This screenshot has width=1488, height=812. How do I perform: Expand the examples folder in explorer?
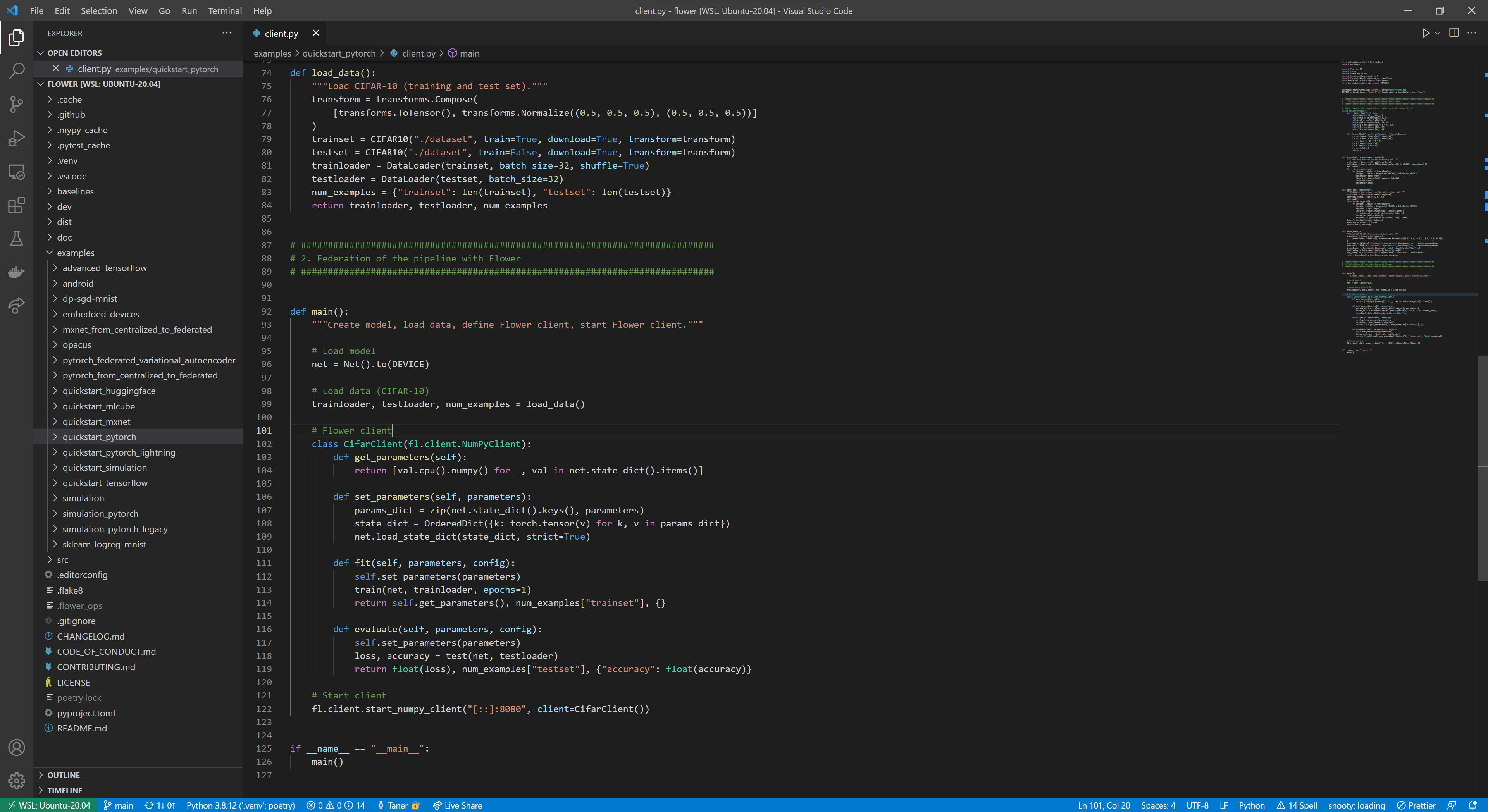[x=76, y=252]
